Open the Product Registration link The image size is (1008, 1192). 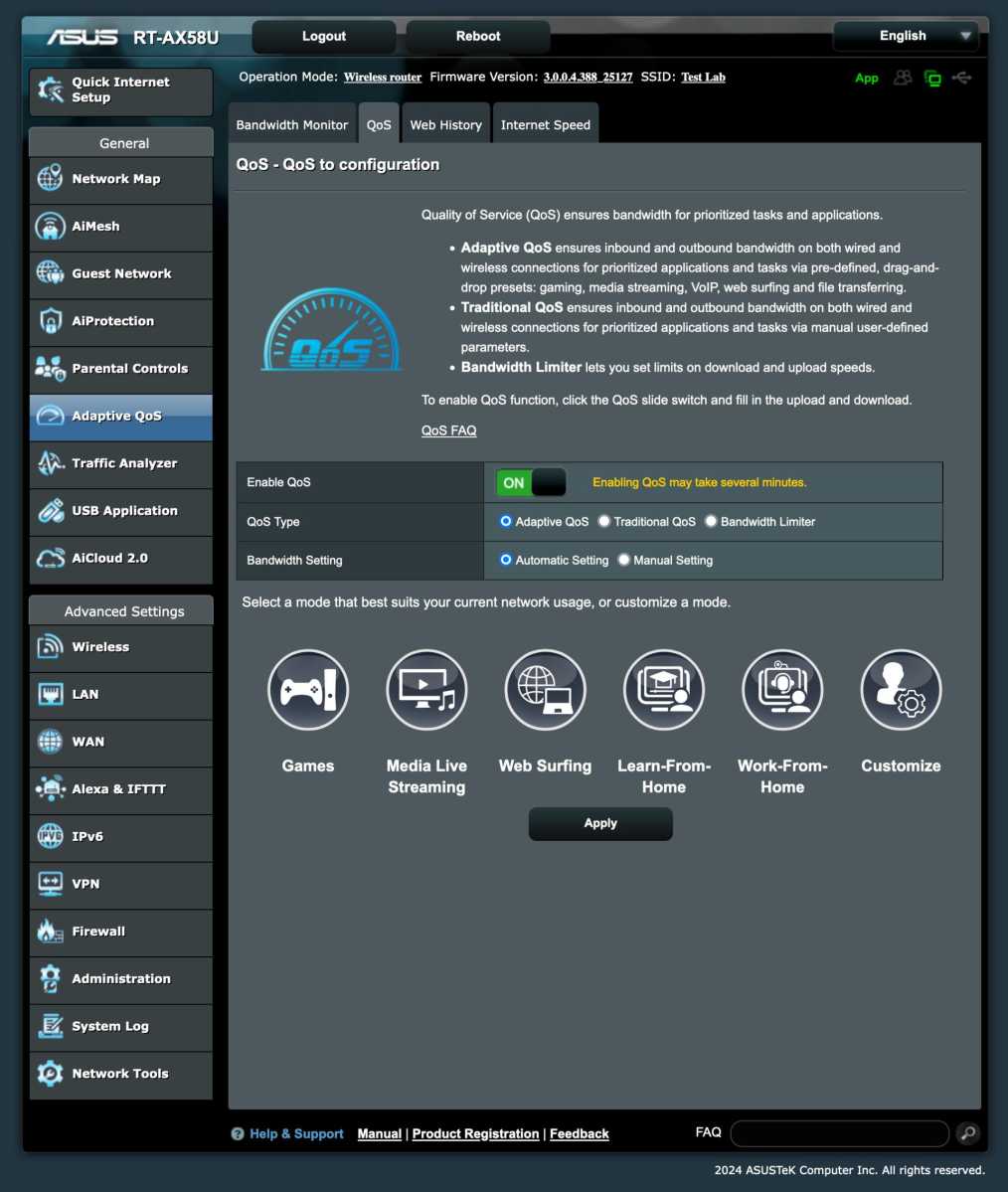click(475, 1133)
